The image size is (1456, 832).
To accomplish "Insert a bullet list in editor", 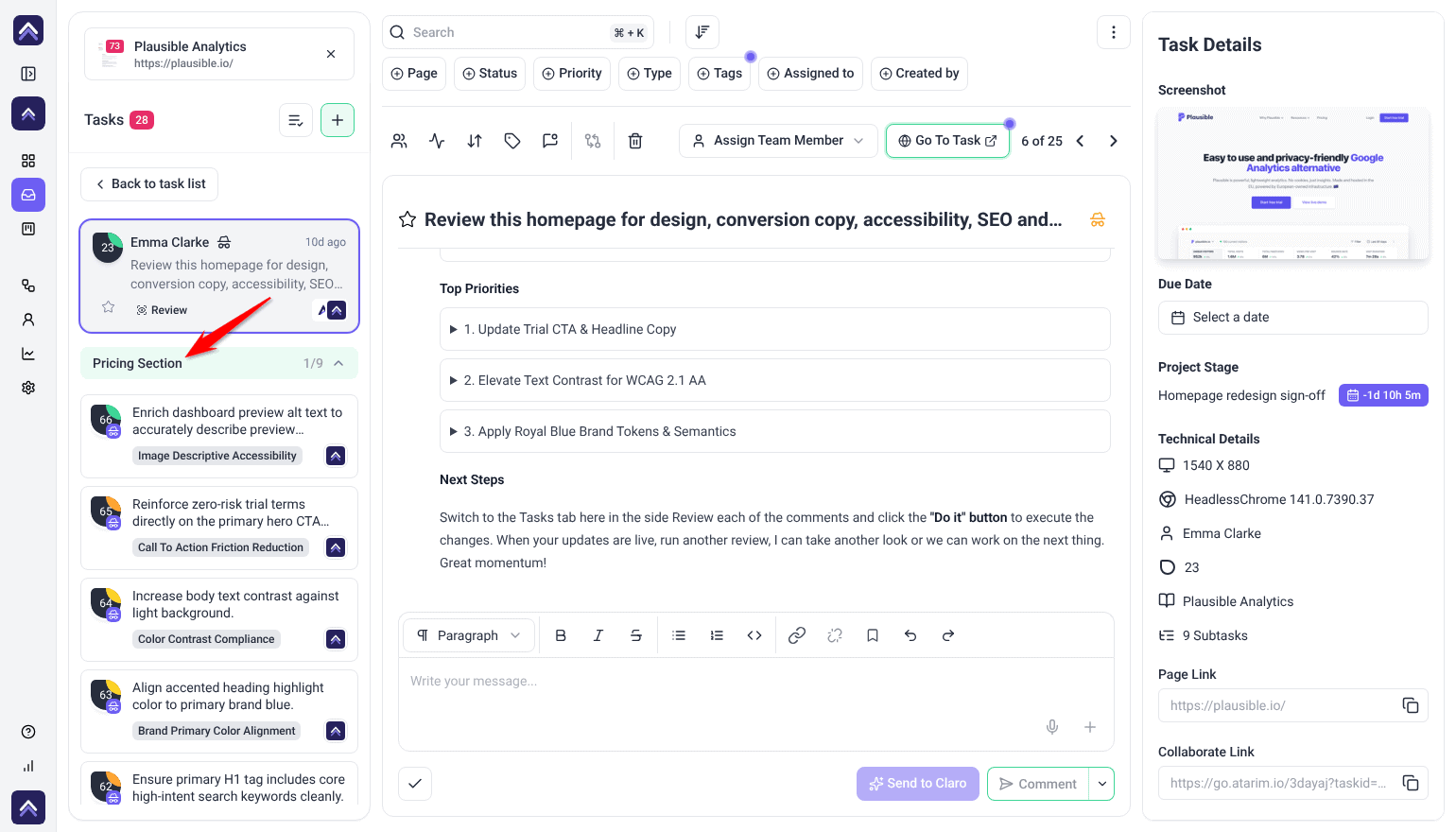I will 679,635.
